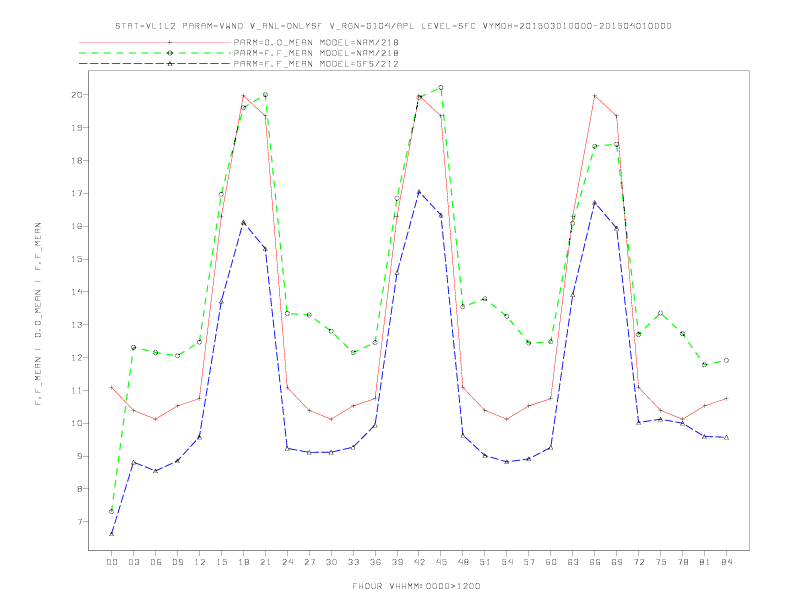Click the vertical y-axis title F.F_MEAN | O.O_MEAN

coord(38,314)
